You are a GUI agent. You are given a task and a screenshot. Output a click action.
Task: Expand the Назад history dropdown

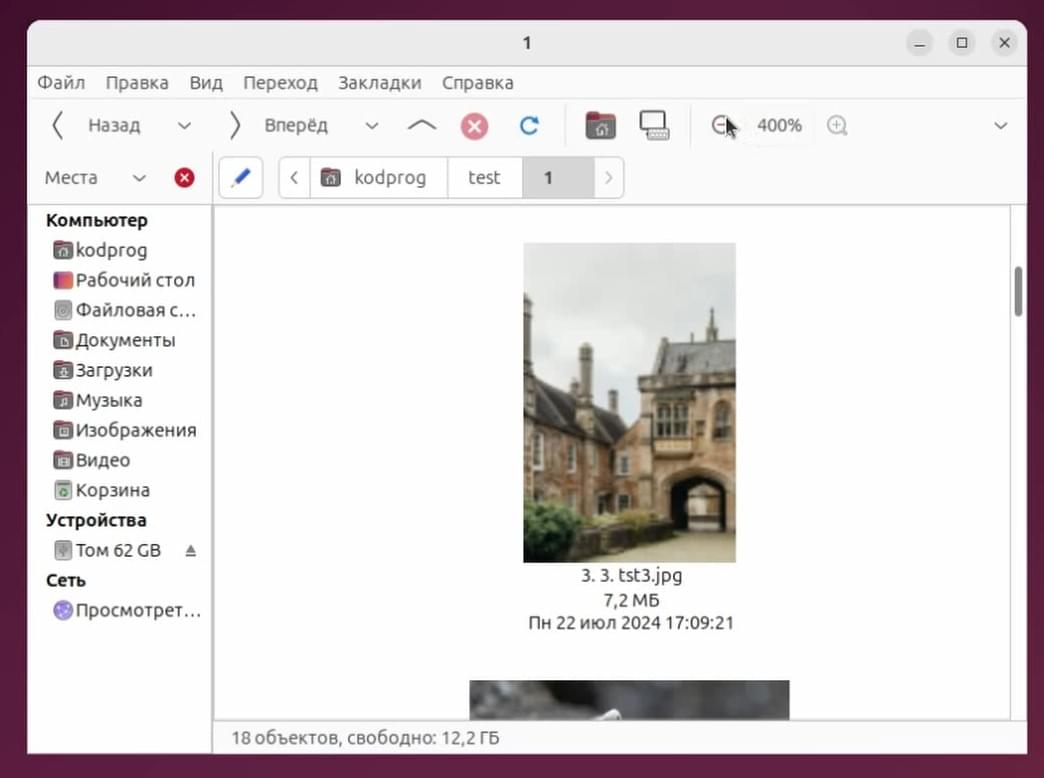(x=184, y=125)
